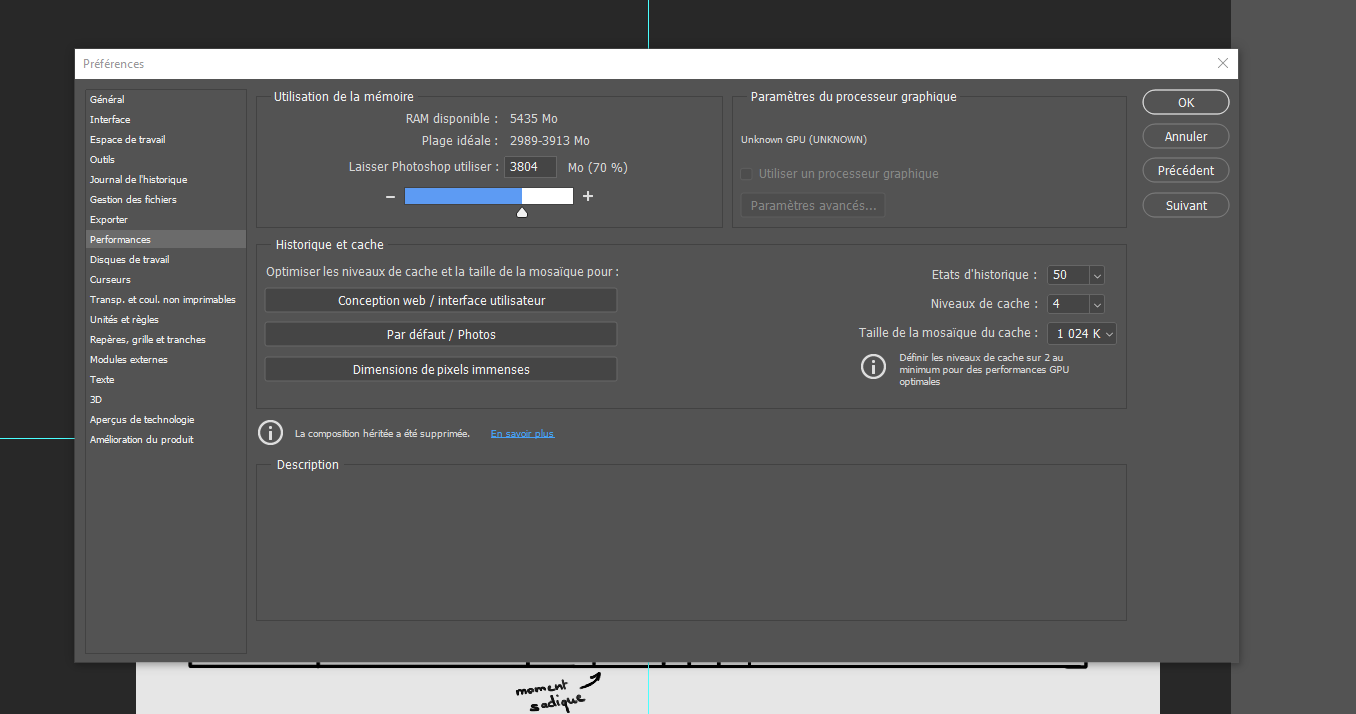The height and width of the screenshot is (714, 1356).
Task: Click the Annuler button
Action: pyautogui.click(x=1185, y=137)
